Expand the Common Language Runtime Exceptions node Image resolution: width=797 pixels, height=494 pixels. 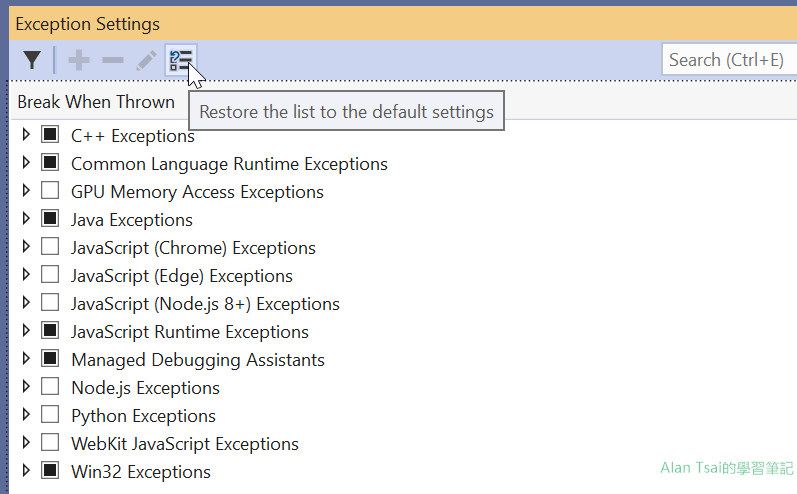26,163
